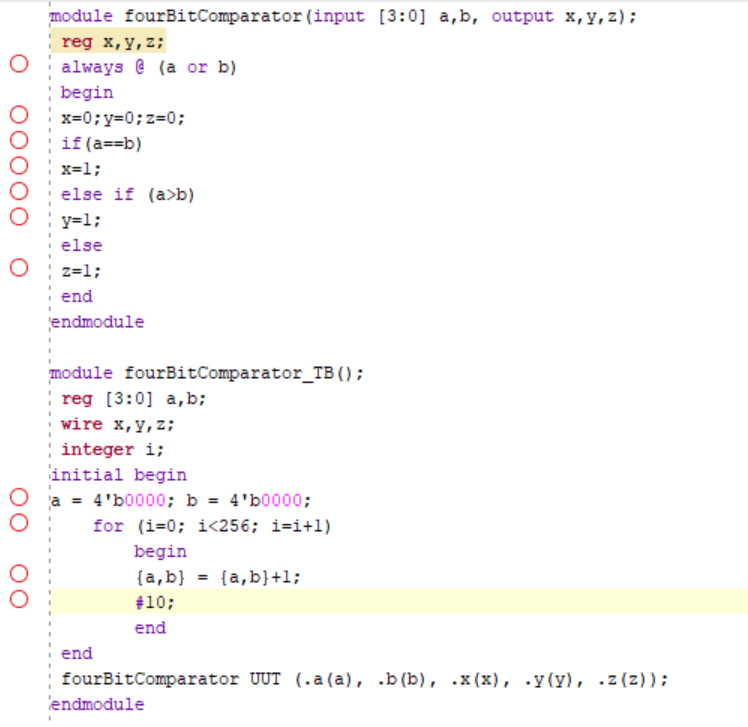
Task: Toggle breakpoint beside 'a = 4'b0000; b = 4'b0000;'
Action: [x=18, y=500]
